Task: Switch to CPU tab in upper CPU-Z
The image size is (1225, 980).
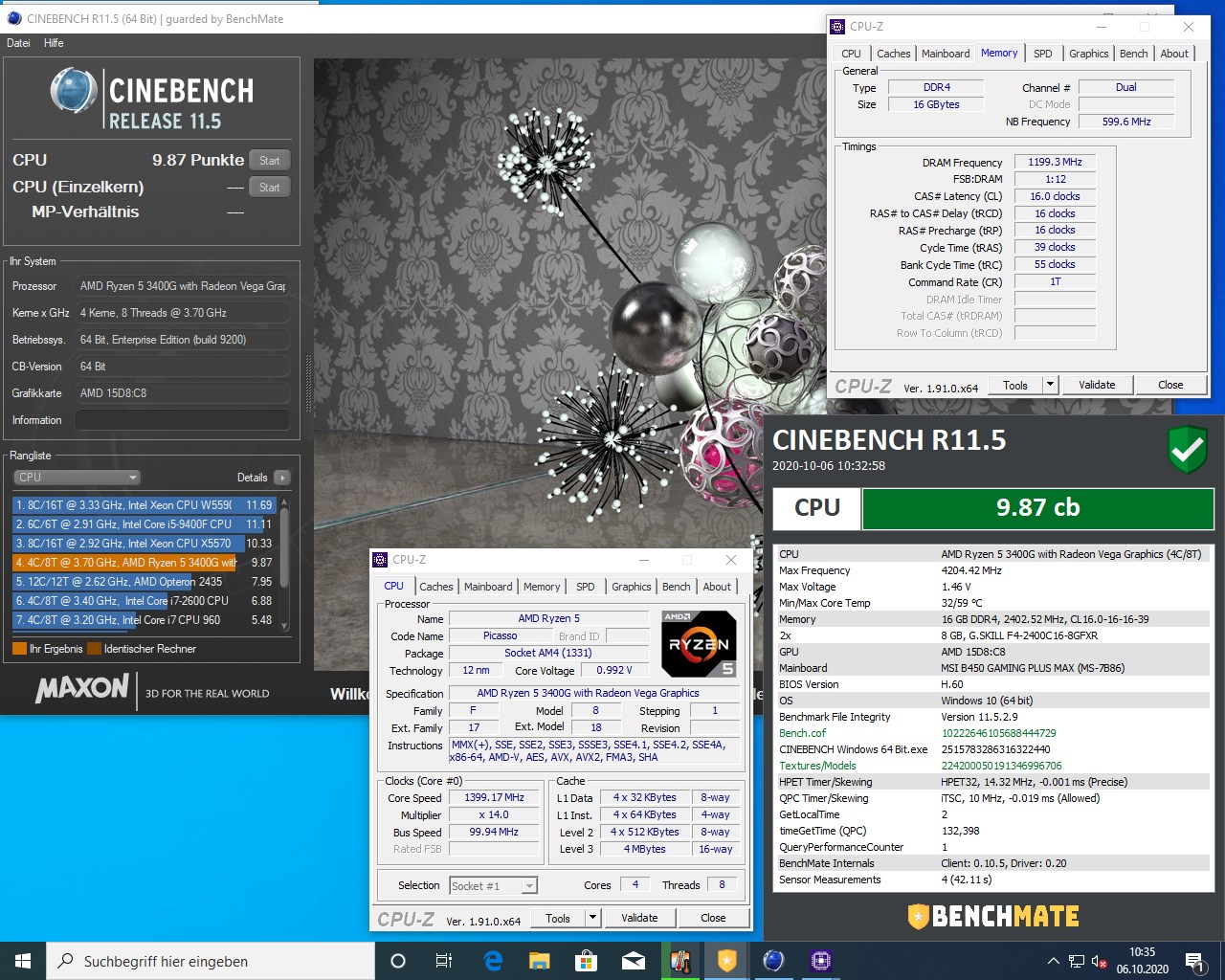Action: 852,54
